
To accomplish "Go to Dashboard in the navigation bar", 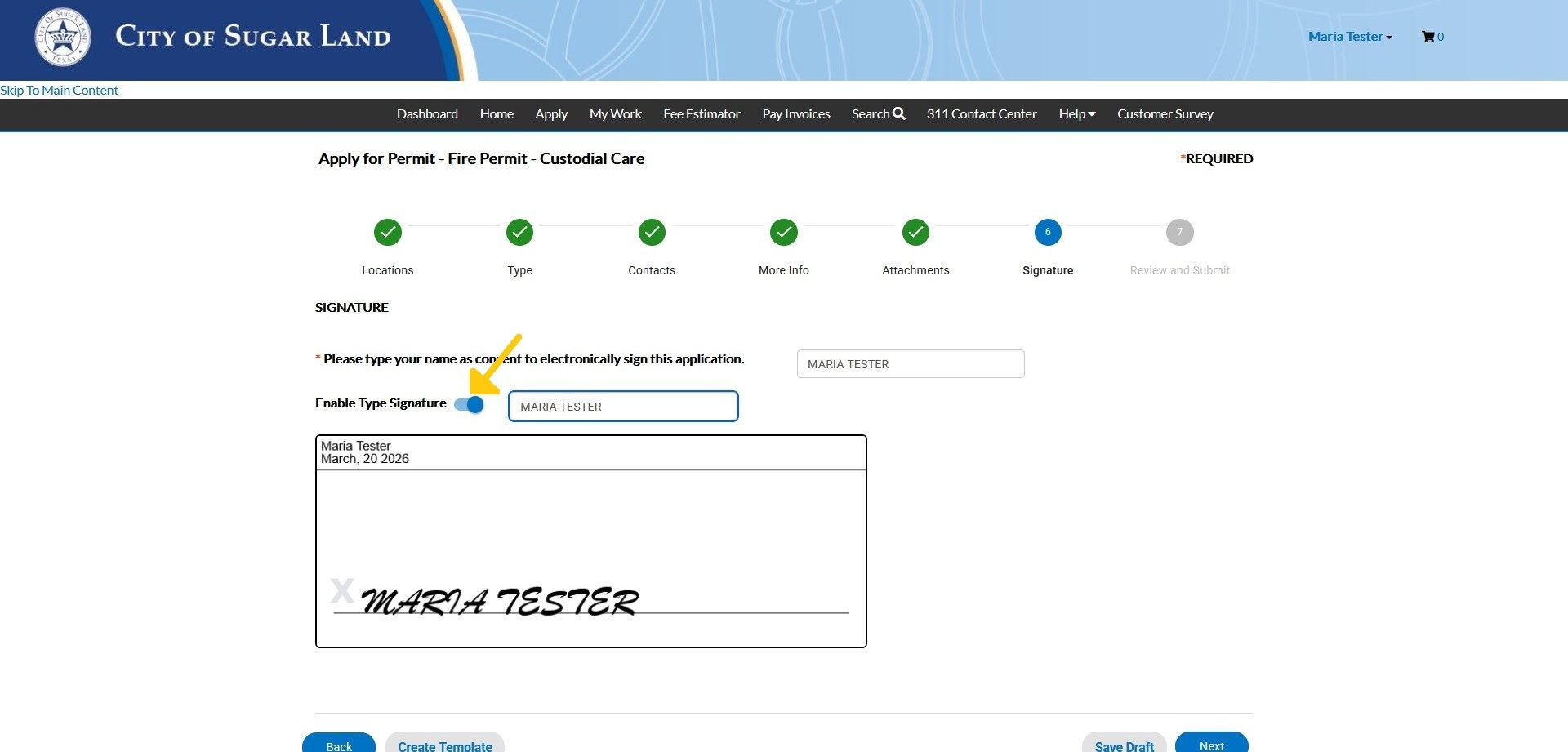I will click(x=427, y=114).
